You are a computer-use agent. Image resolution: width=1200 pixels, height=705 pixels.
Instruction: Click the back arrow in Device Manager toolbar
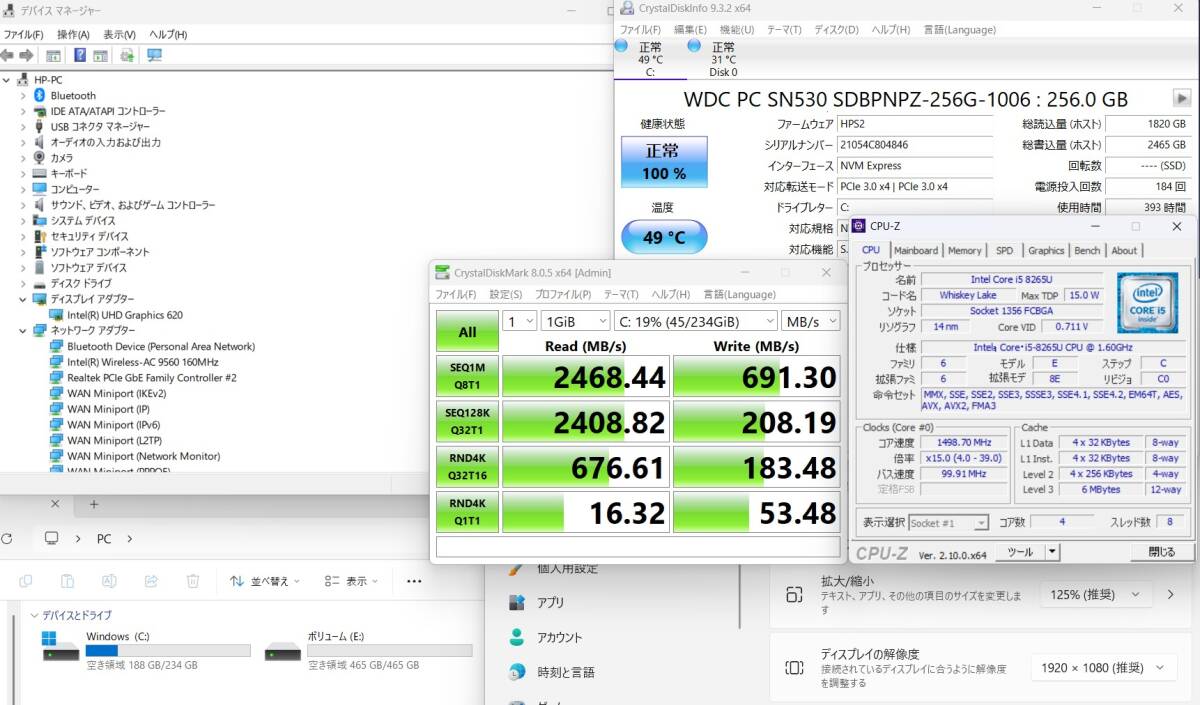7,55
